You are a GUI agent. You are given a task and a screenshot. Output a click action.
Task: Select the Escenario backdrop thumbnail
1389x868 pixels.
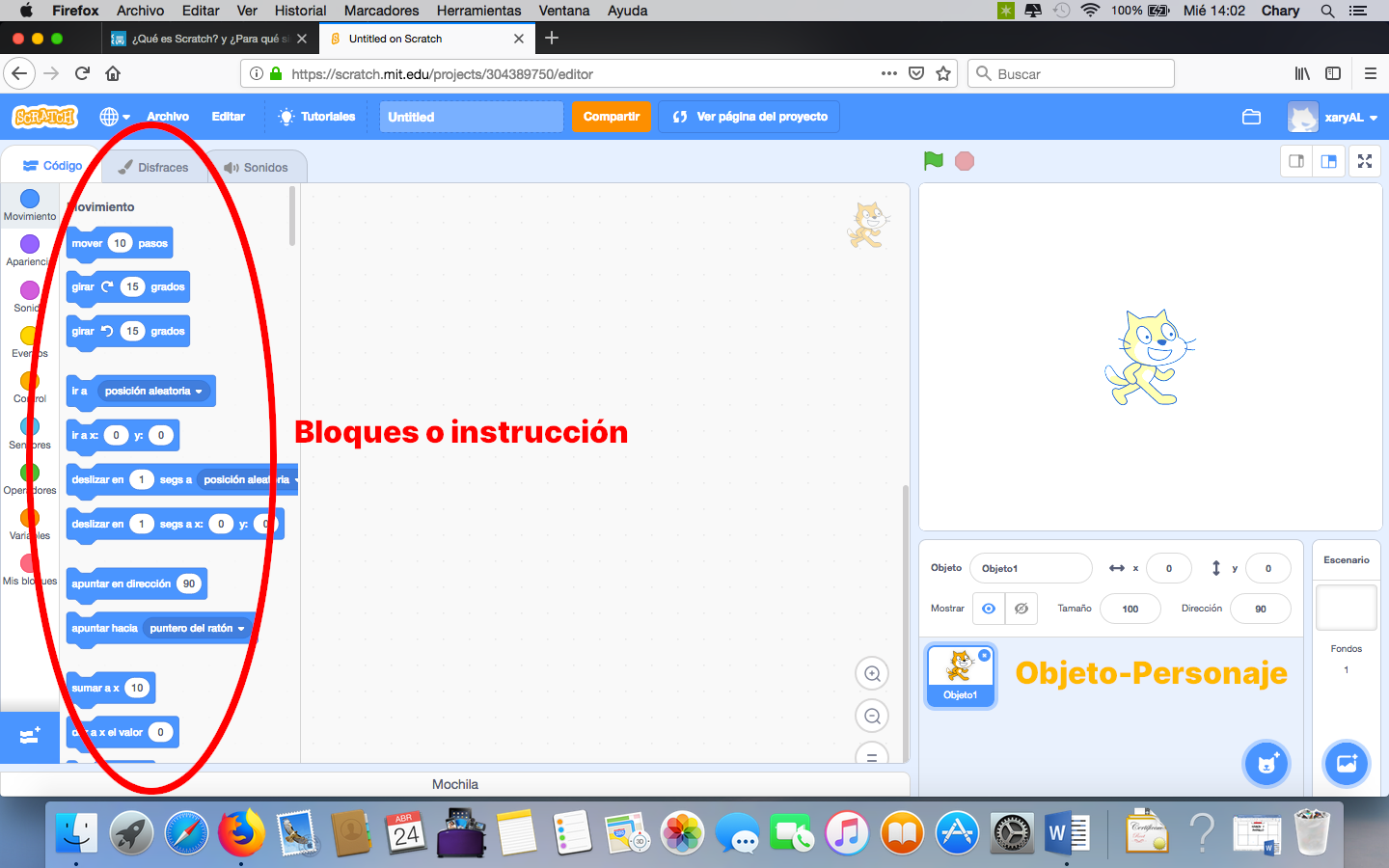1347,608
